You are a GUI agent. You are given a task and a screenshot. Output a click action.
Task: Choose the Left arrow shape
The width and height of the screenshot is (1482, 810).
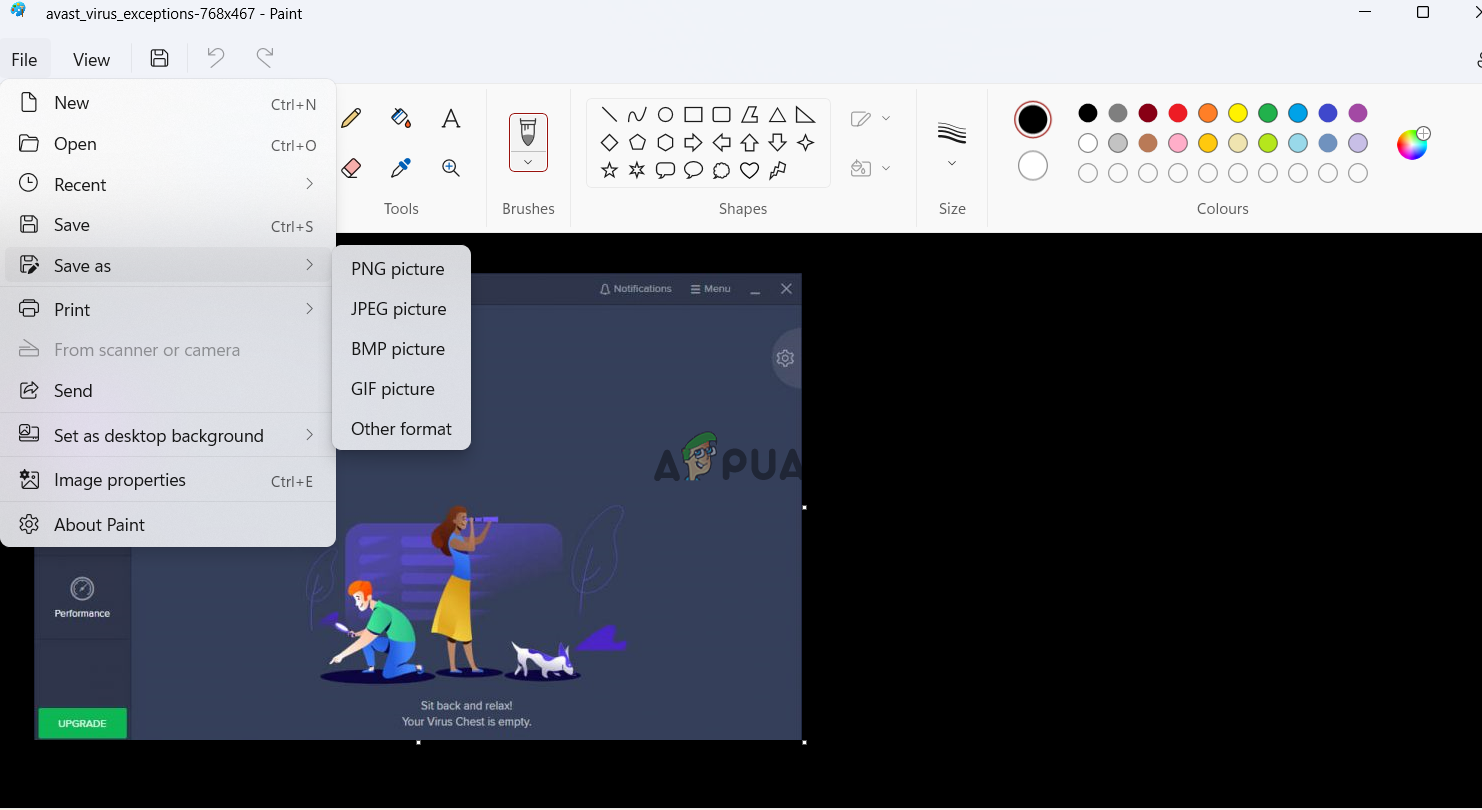[721, 143]
